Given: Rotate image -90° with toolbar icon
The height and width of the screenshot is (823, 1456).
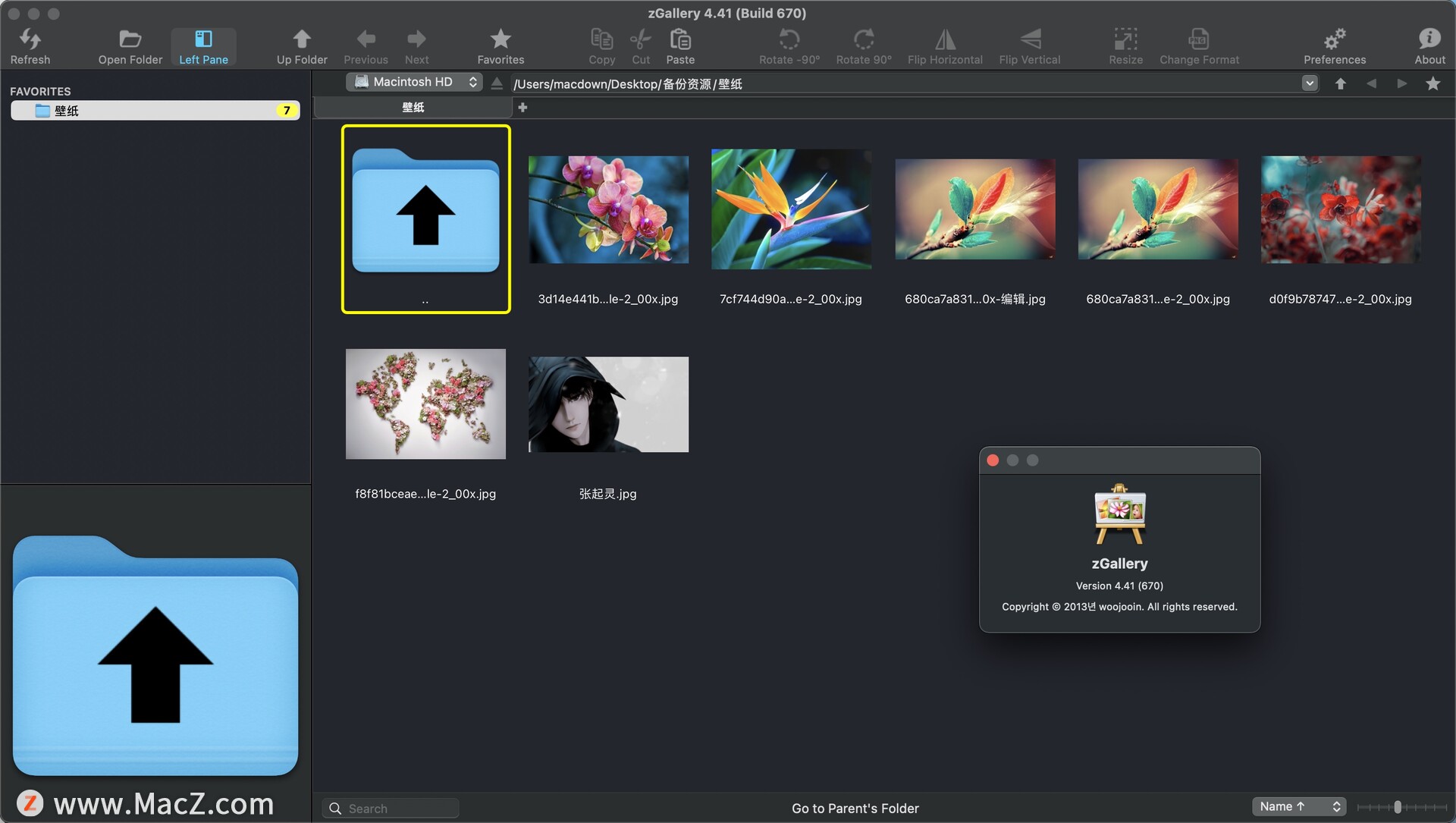Looking at the screenshot, I should (789, 39).
